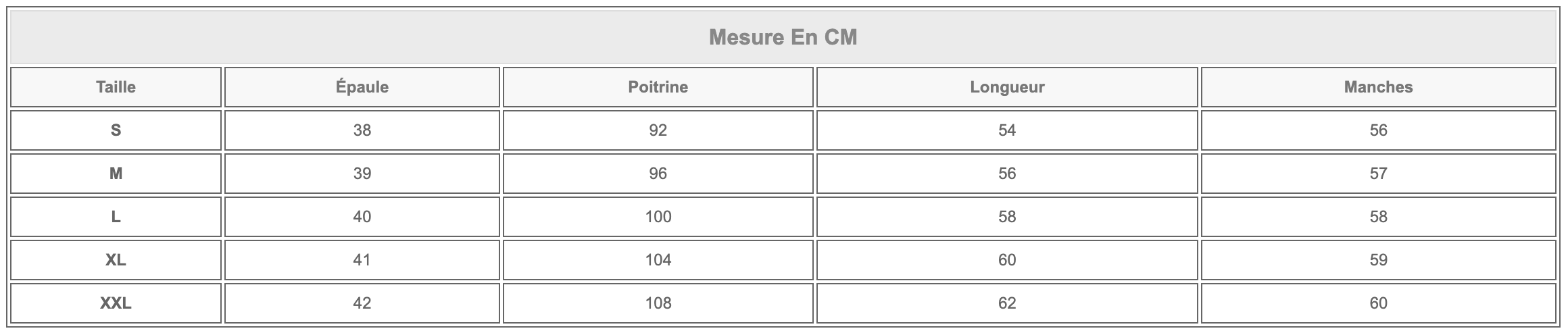
Task: Select chest value 100 for size L
Action: 658,217
